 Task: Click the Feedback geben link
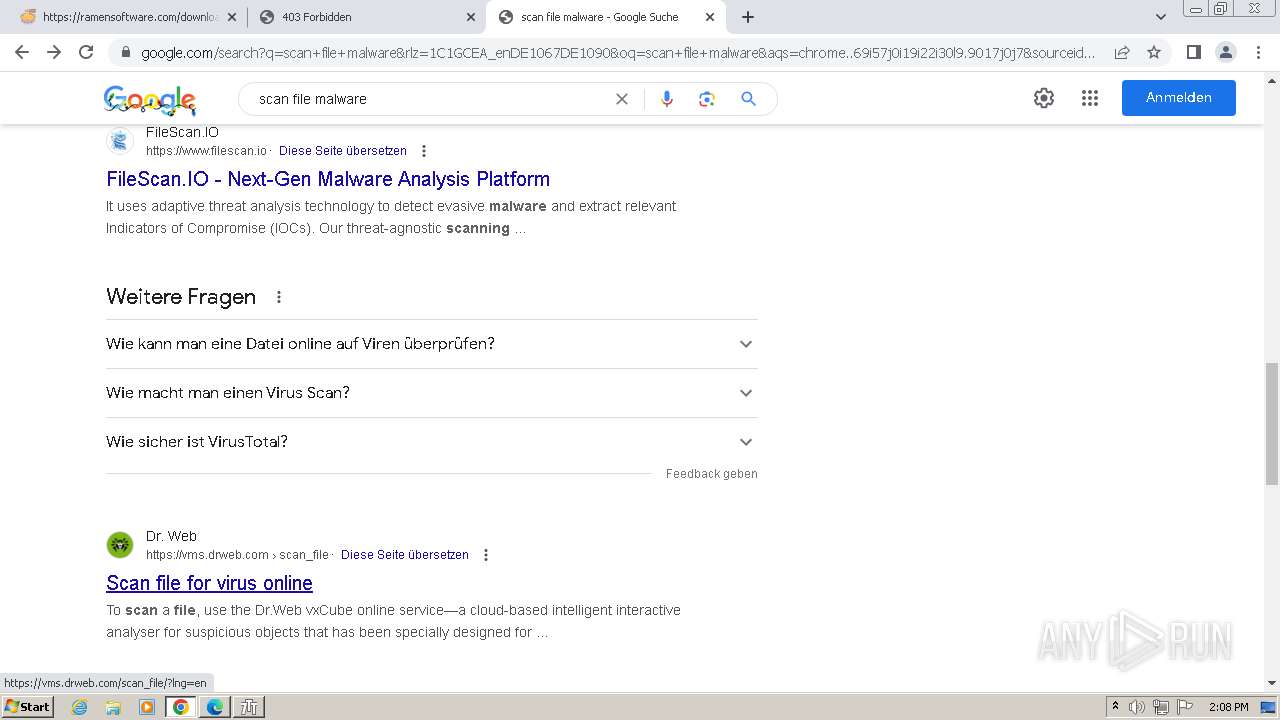pyautogui.click(x=712, y=474)
